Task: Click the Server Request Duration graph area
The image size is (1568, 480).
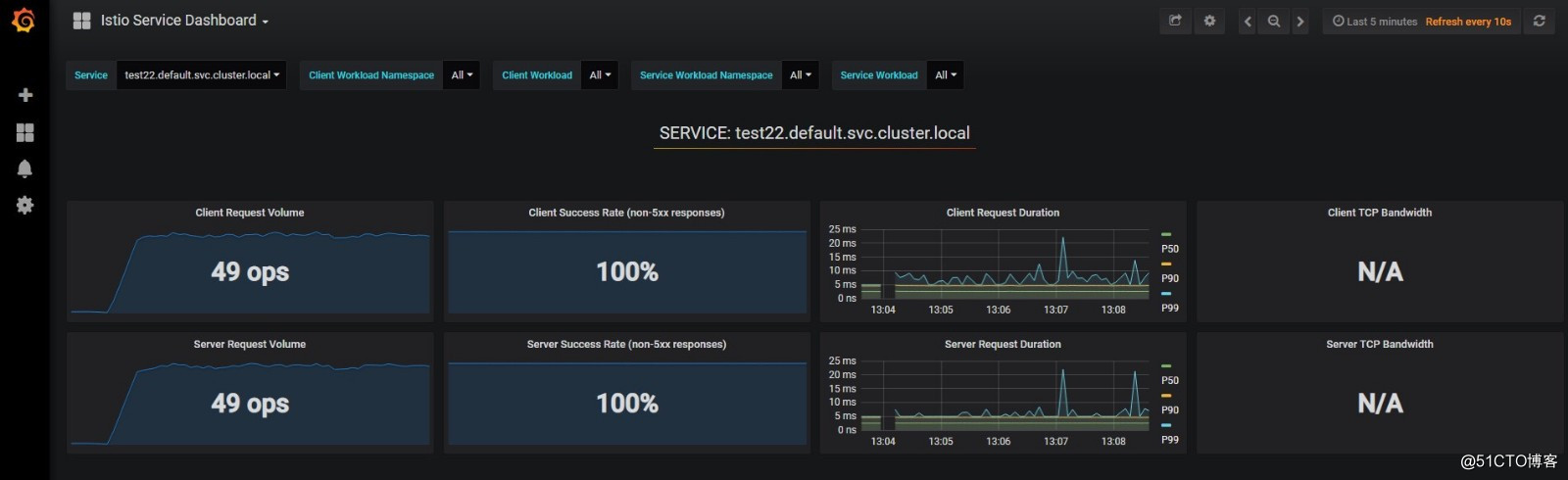Action: (1005, 396)
